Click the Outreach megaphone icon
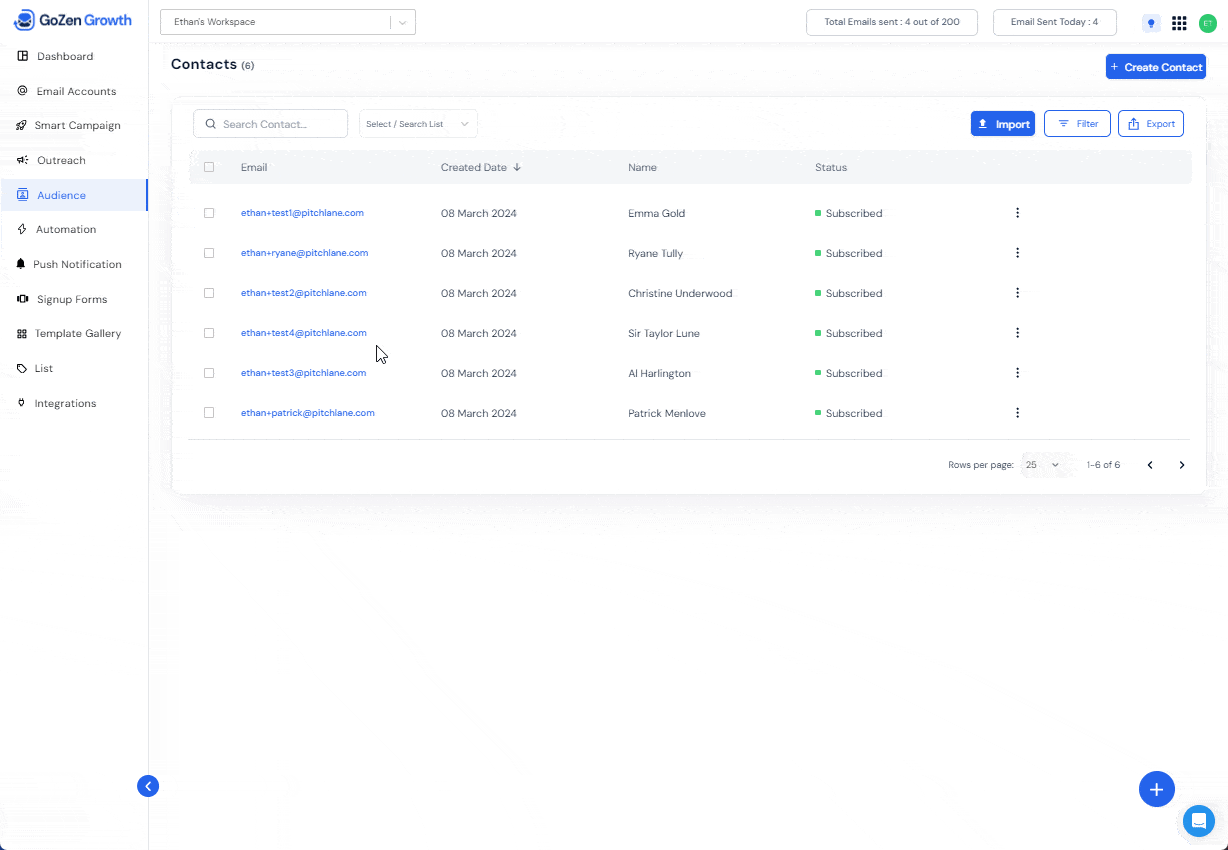The image size is (1228, 850). tap(22, 160)
